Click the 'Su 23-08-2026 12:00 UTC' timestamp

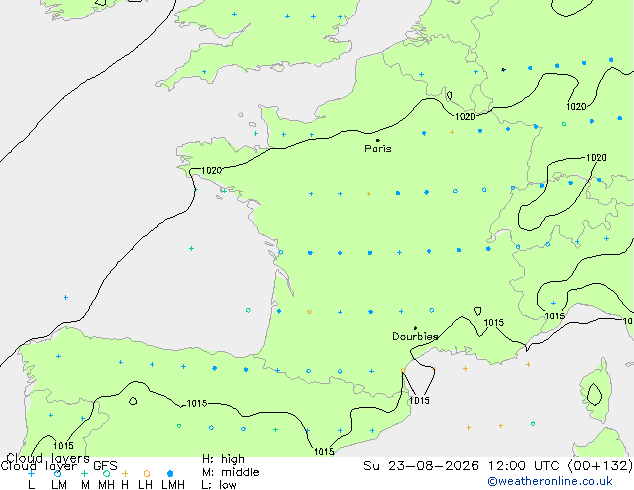pyautogui.click(x=463, y=466)
